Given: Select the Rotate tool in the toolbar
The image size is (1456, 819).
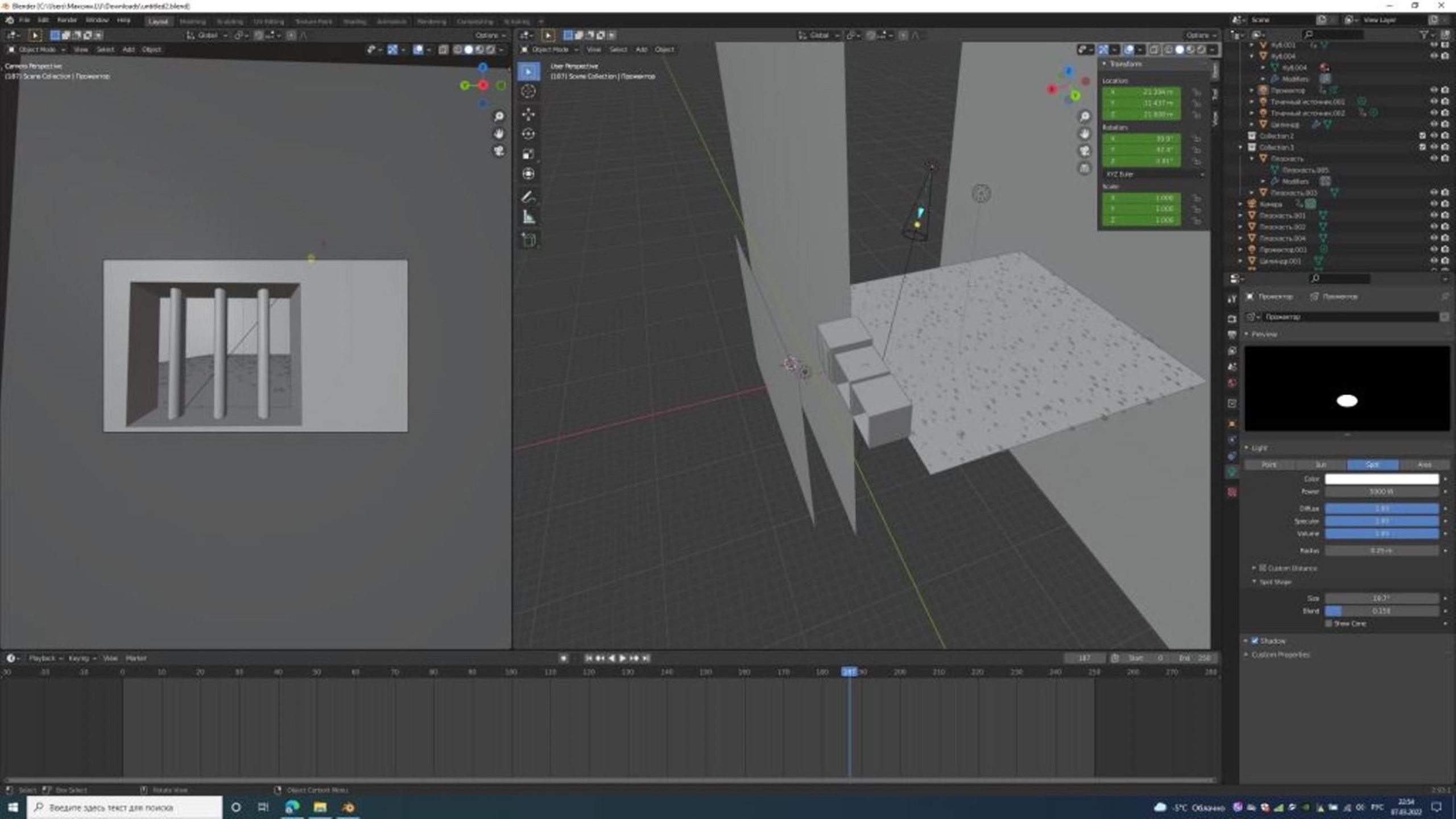Looking at the screenshot, I should point(528,134).
